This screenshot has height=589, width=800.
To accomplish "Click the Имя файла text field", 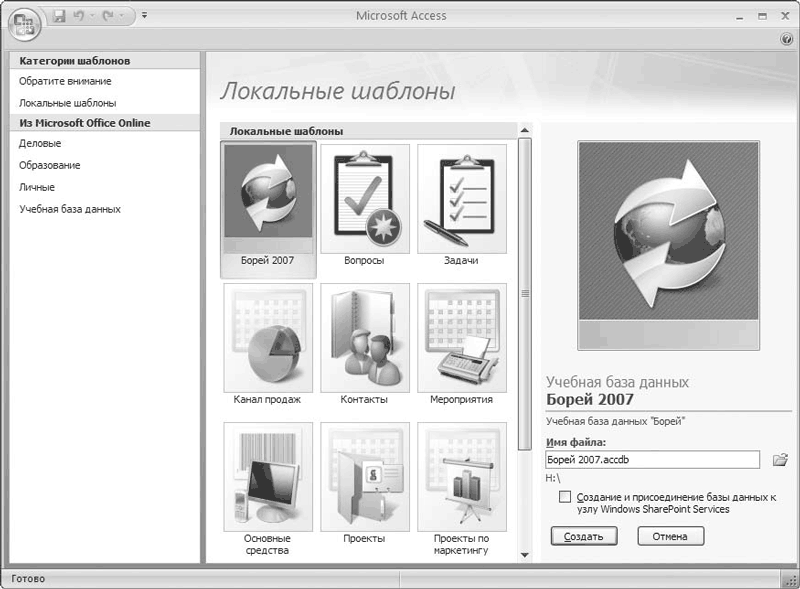I will click(x=654, y=460).
